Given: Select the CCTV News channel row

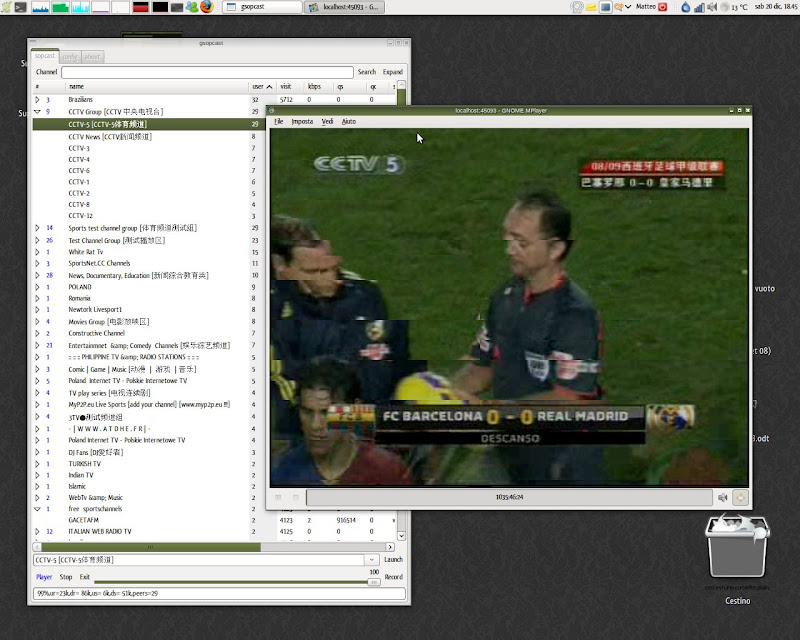Looking at the screenshot, I should tap(149, 137).
